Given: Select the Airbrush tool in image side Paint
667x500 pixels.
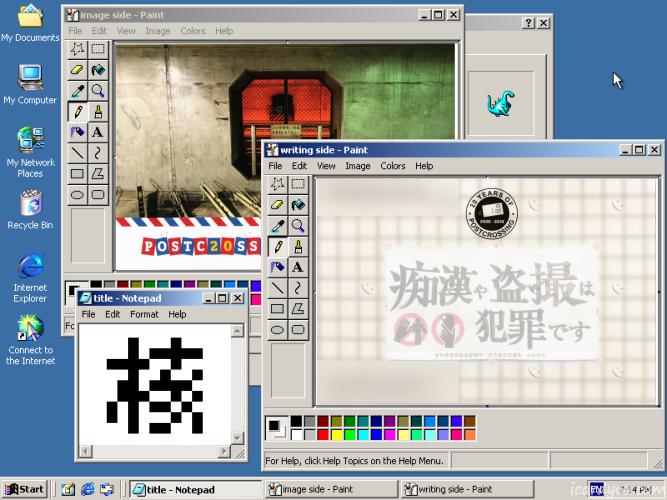Looking at the screenshot, I should 77,132.
